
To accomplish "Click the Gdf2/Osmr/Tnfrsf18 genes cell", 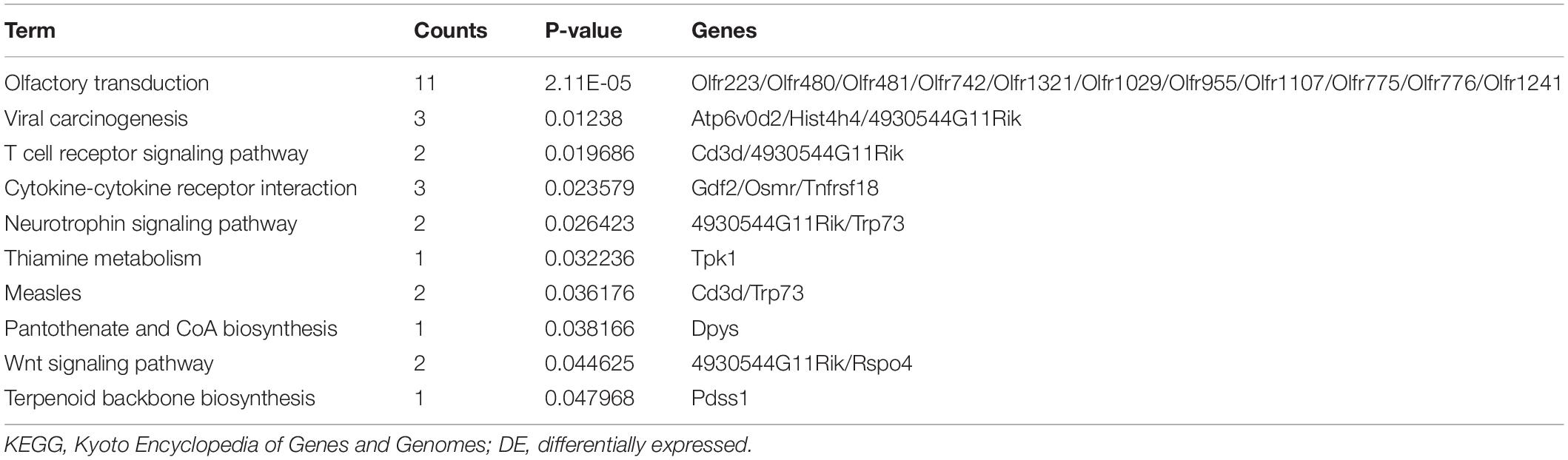I will 785,188.
